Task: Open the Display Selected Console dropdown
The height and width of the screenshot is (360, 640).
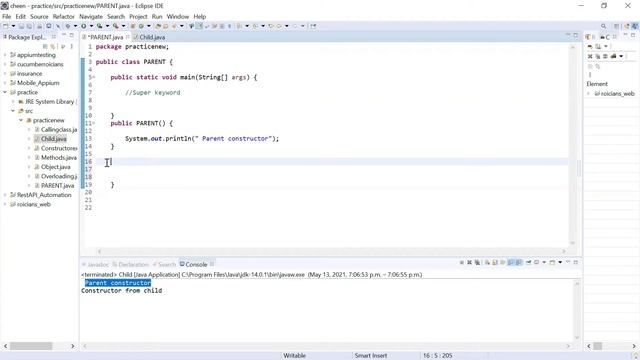Action: [x=544, y=262]
